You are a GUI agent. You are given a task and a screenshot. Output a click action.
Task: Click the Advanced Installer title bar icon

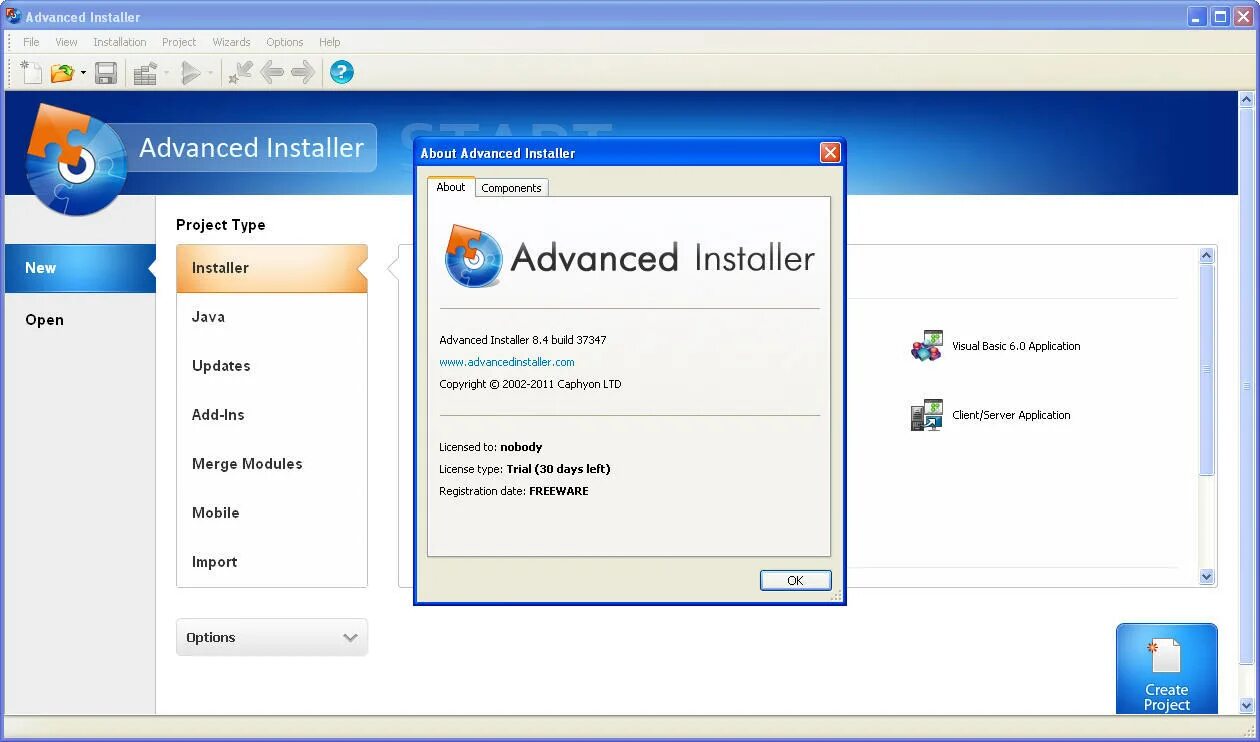[13, 16]
